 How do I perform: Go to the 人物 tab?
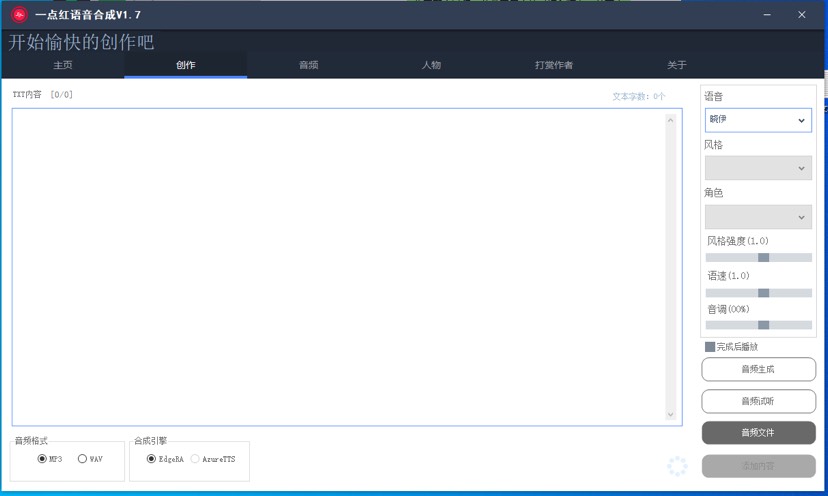[x=431, y=65]
